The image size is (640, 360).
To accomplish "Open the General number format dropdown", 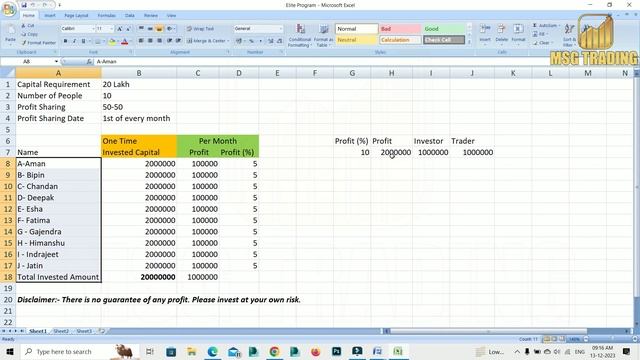I will coord(280,29).
